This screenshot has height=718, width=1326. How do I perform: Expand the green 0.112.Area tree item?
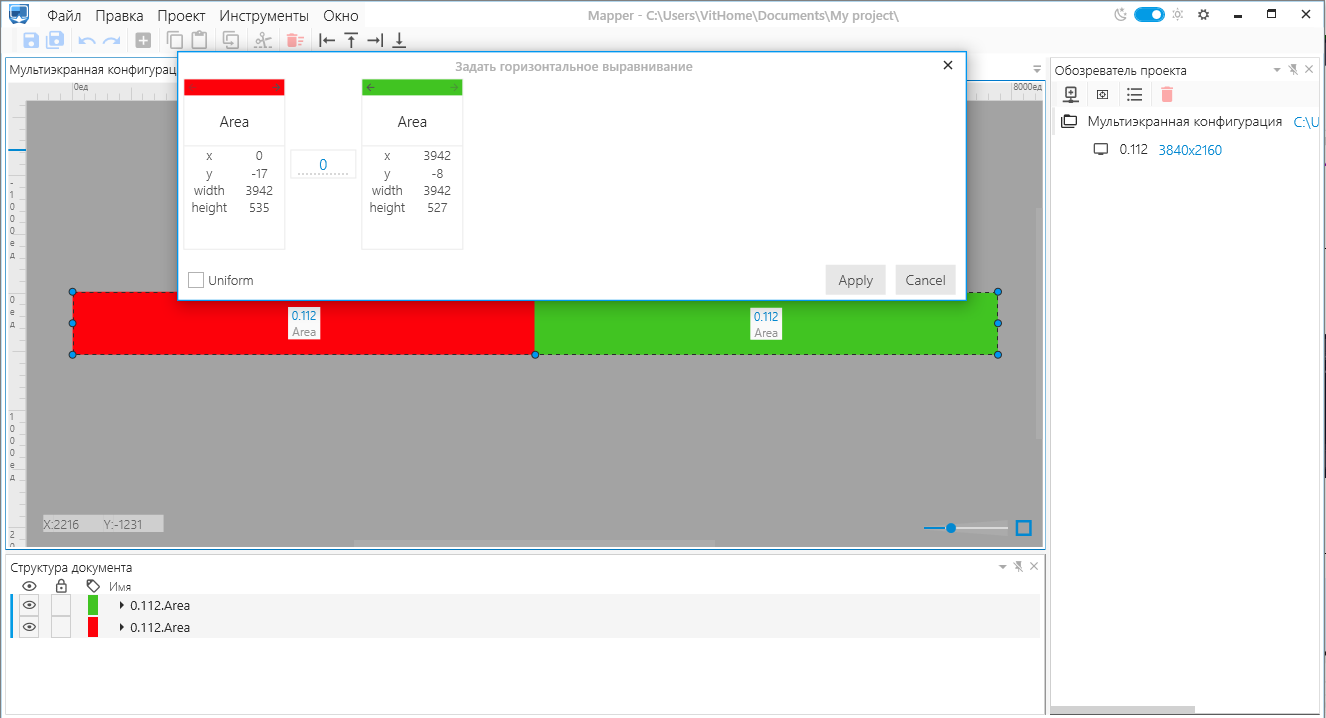(122, 605)
